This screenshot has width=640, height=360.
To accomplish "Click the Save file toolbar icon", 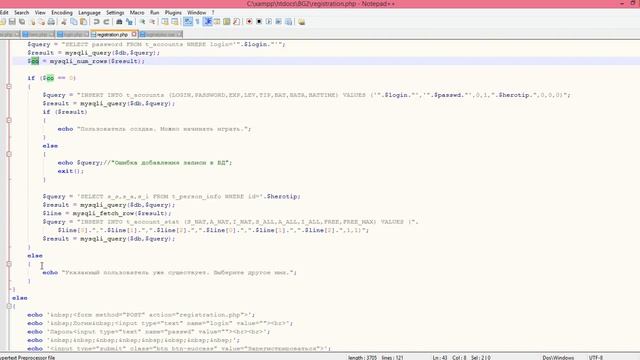I will tap(12, 22).
